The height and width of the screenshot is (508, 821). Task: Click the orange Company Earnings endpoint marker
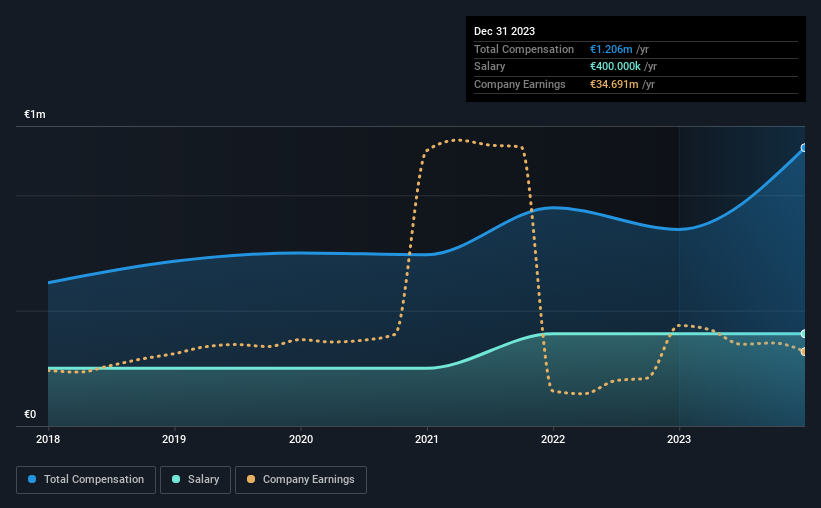click(x=804, y=352)
